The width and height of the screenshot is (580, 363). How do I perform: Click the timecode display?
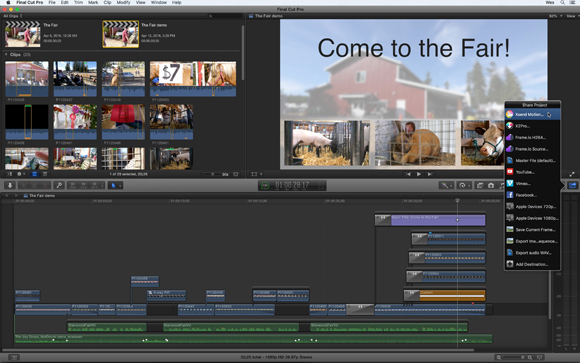click(292, 185)
